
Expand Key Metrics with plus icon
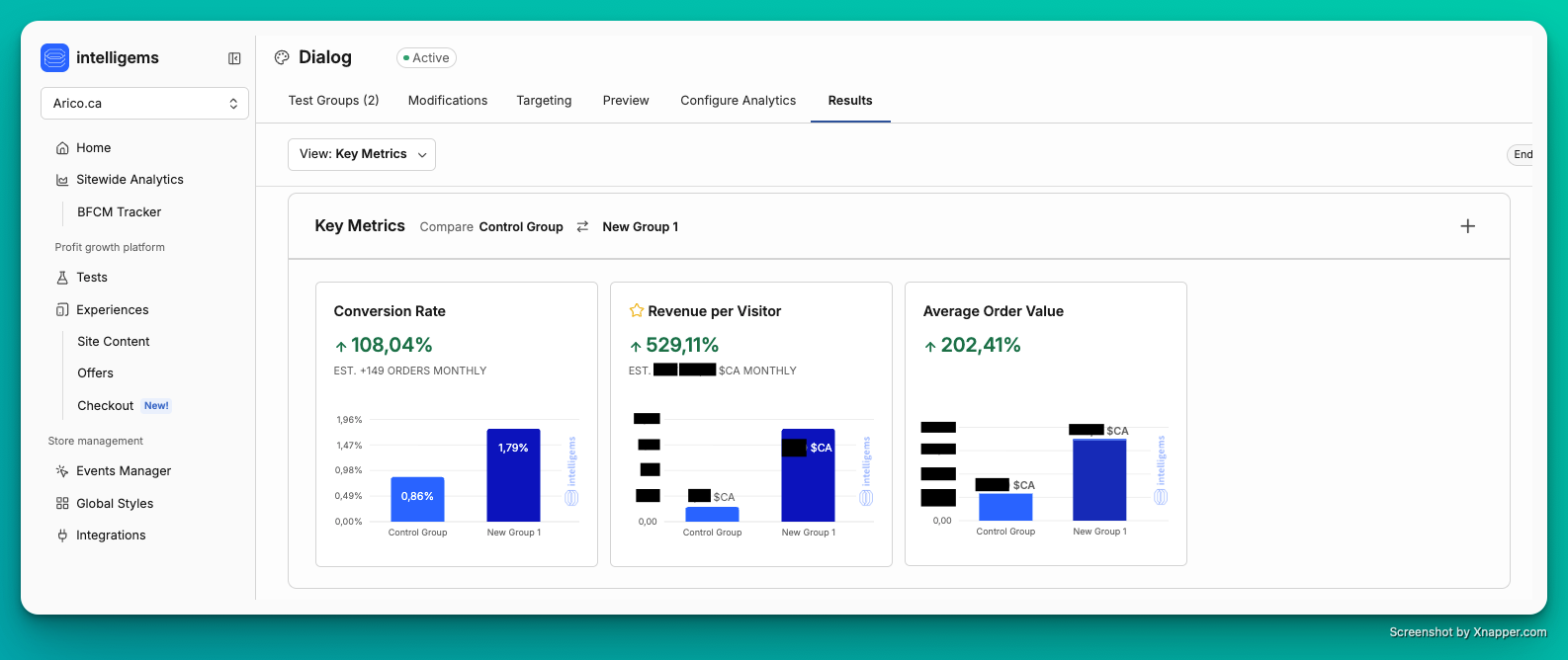[1468, 226]
